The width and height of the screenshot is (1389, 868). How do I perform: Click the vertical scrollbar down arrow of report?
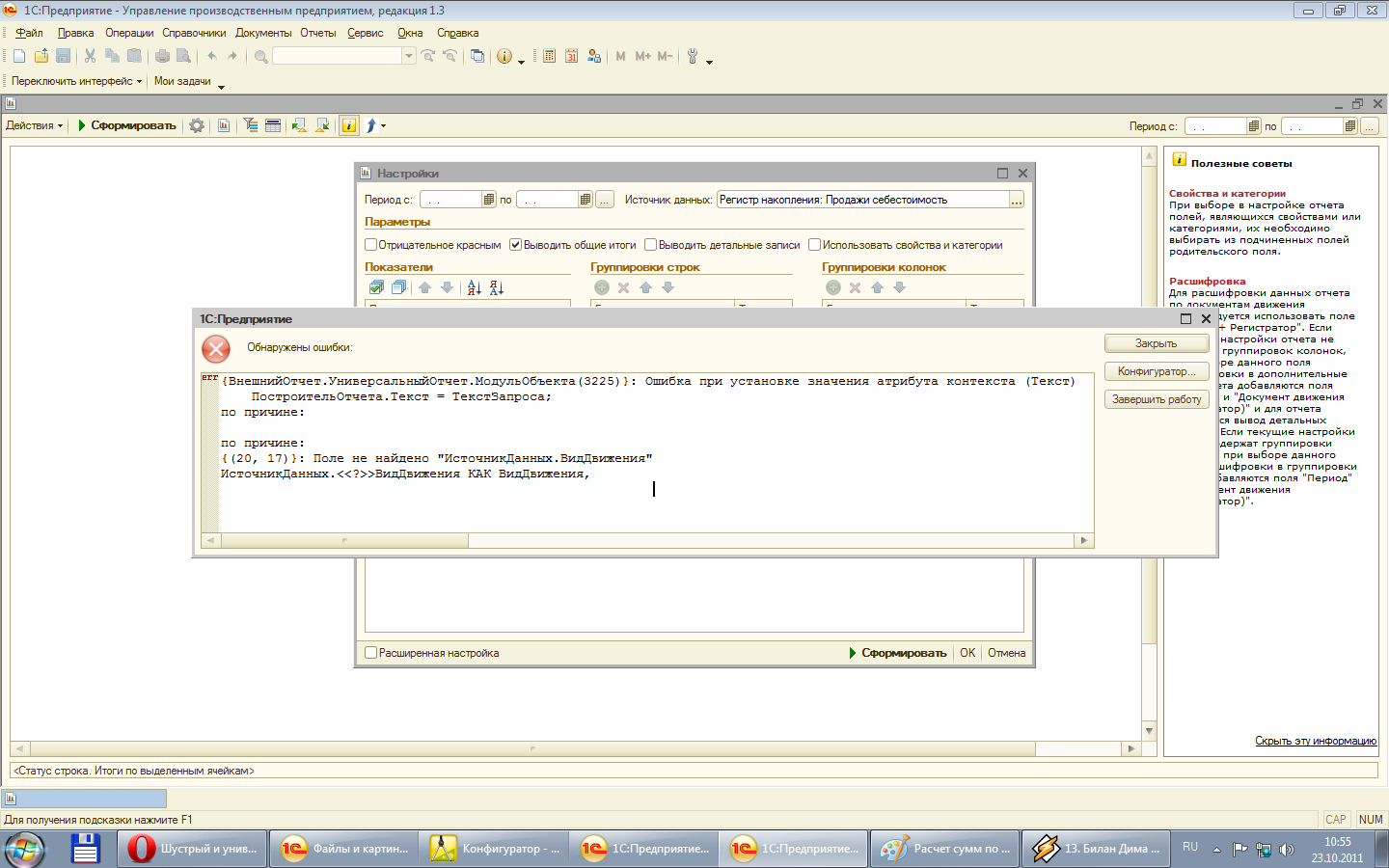point(1149,731)
